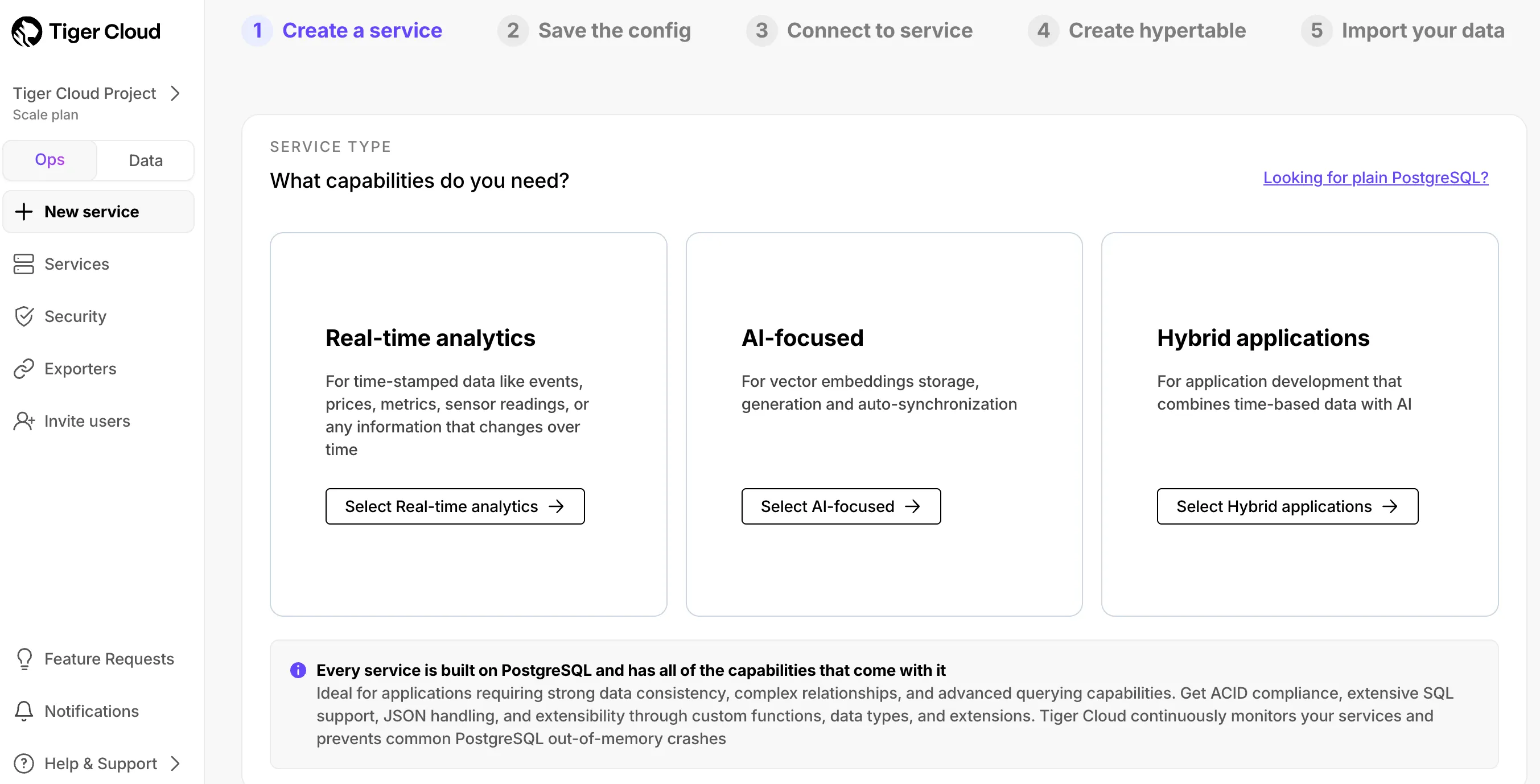Click the Import your data step label

1423,31
